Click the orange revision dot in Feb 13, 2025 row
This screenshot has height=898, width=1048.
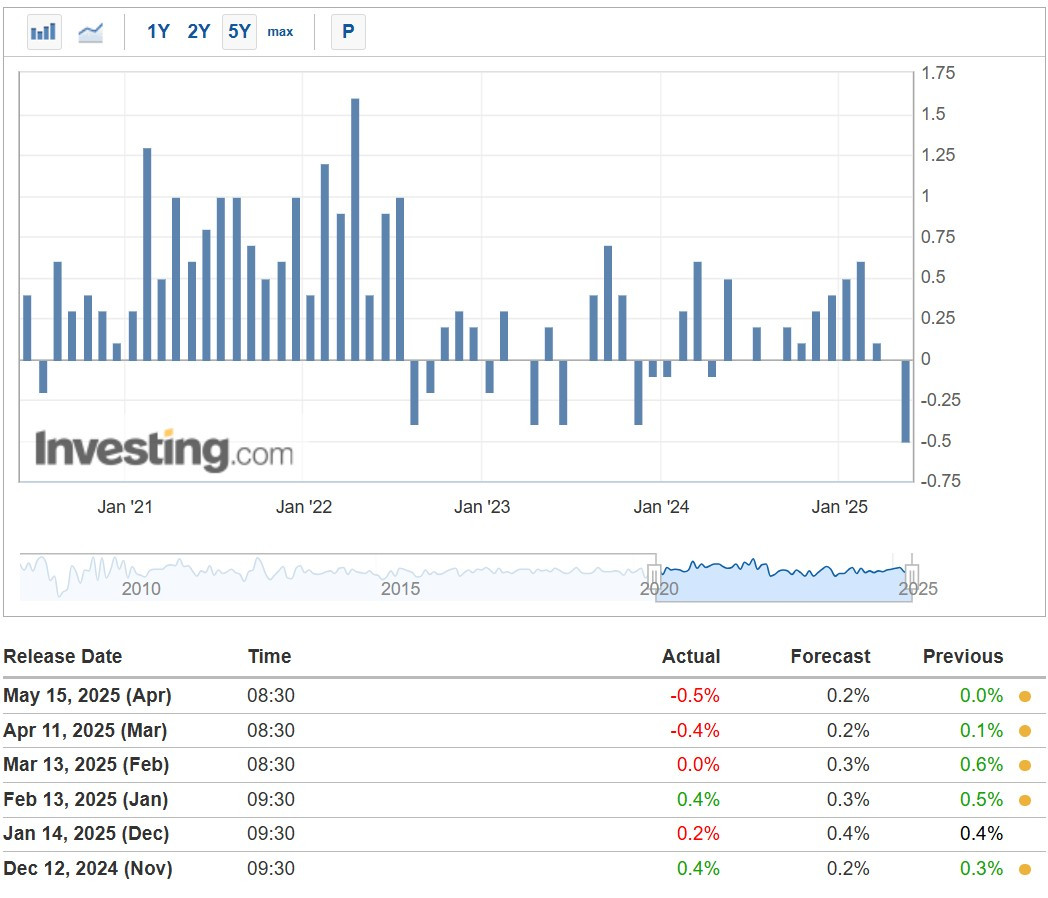point(1025,800)
